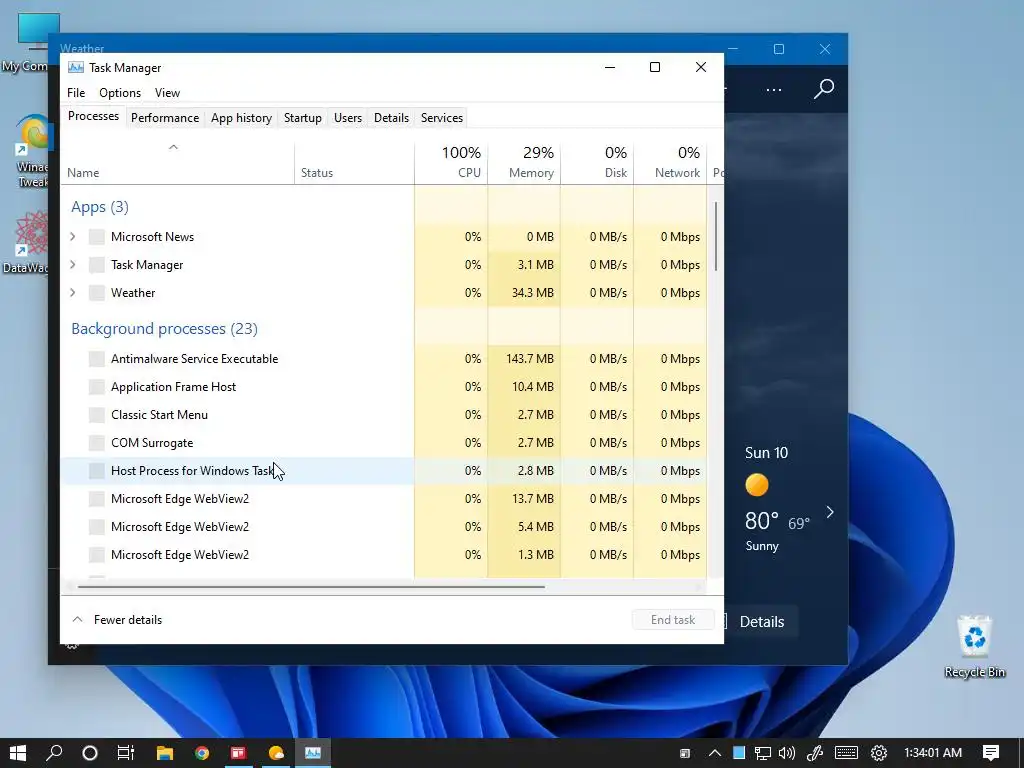Expand the Microsoft News process group
This screenshot has width=1024, height=768.
73,236
